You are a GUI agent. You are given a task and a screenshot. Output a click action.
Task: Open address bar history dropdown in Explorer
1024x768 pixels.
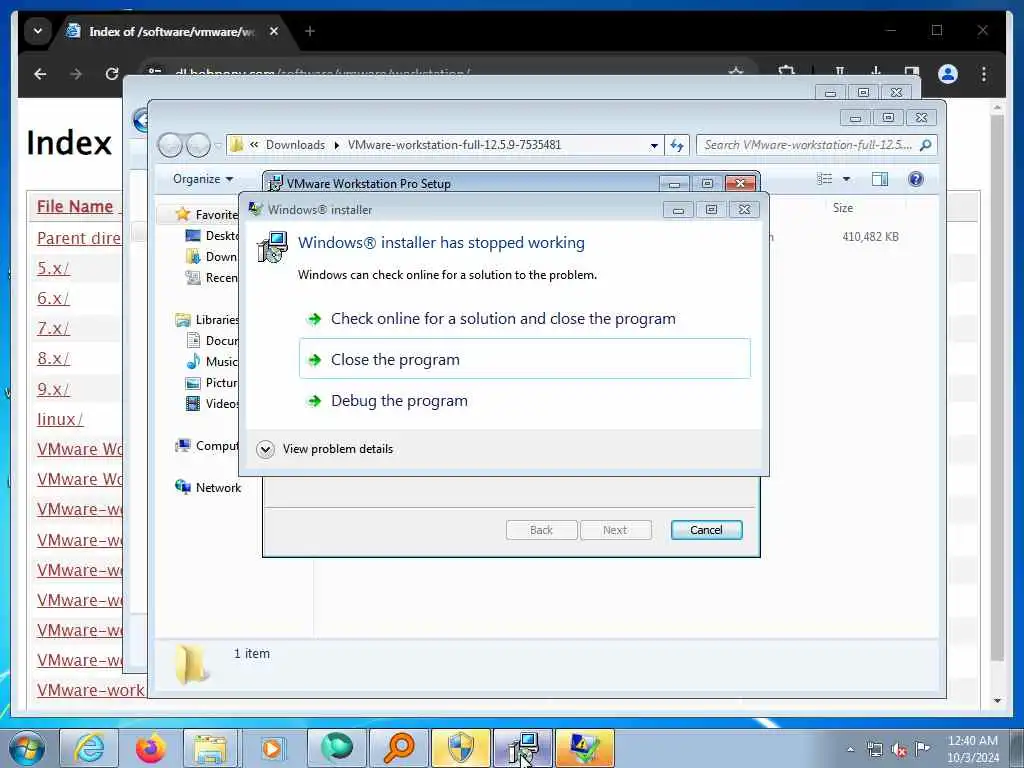click(654, 146)
